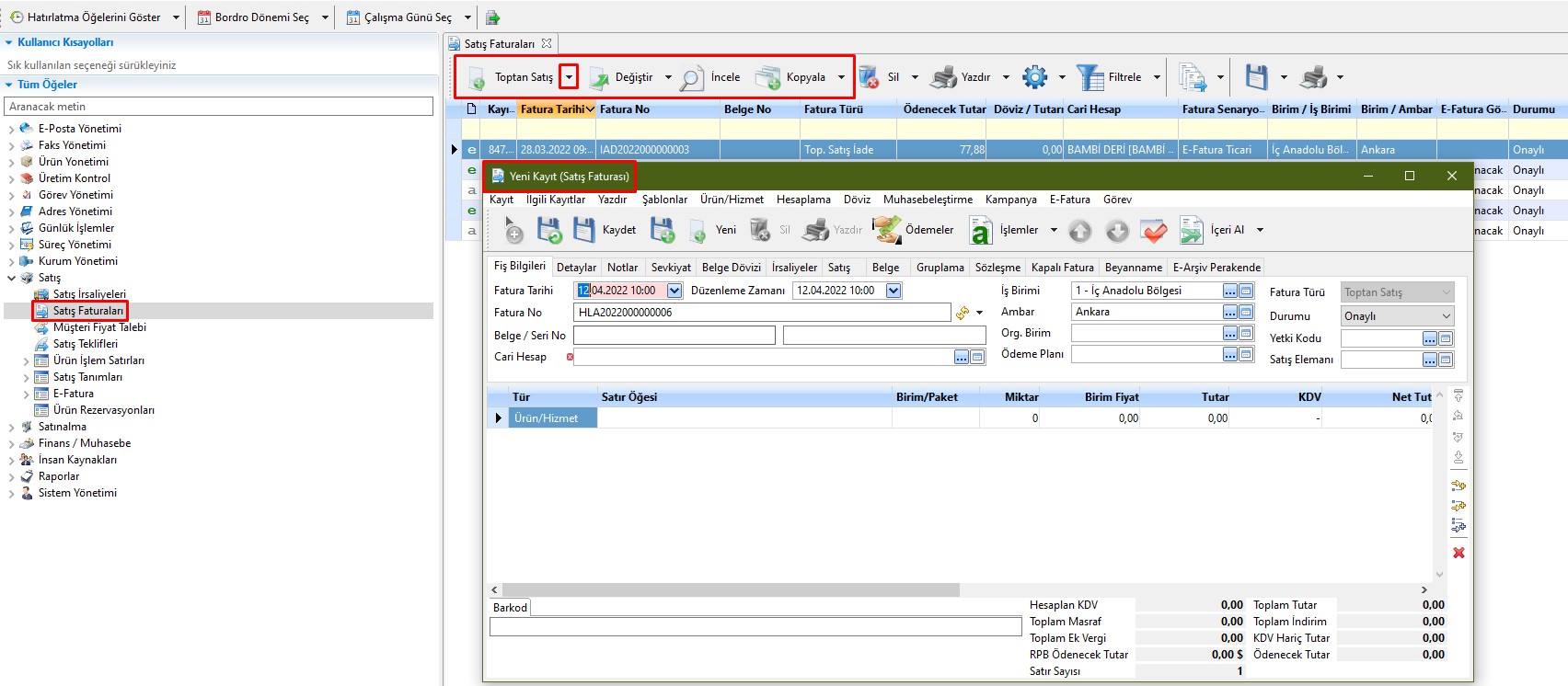The image size is (1568, 686).
Task: Click the Ödemeler payments icon
Action: (x=887, y=230)
